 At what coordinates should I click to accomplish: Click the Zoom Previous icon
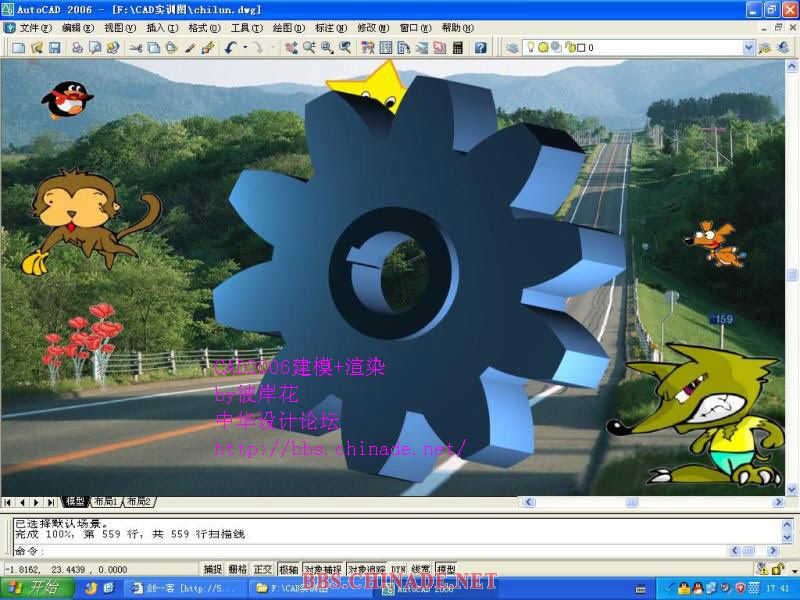pyautogui.click(x=345, y=47)
